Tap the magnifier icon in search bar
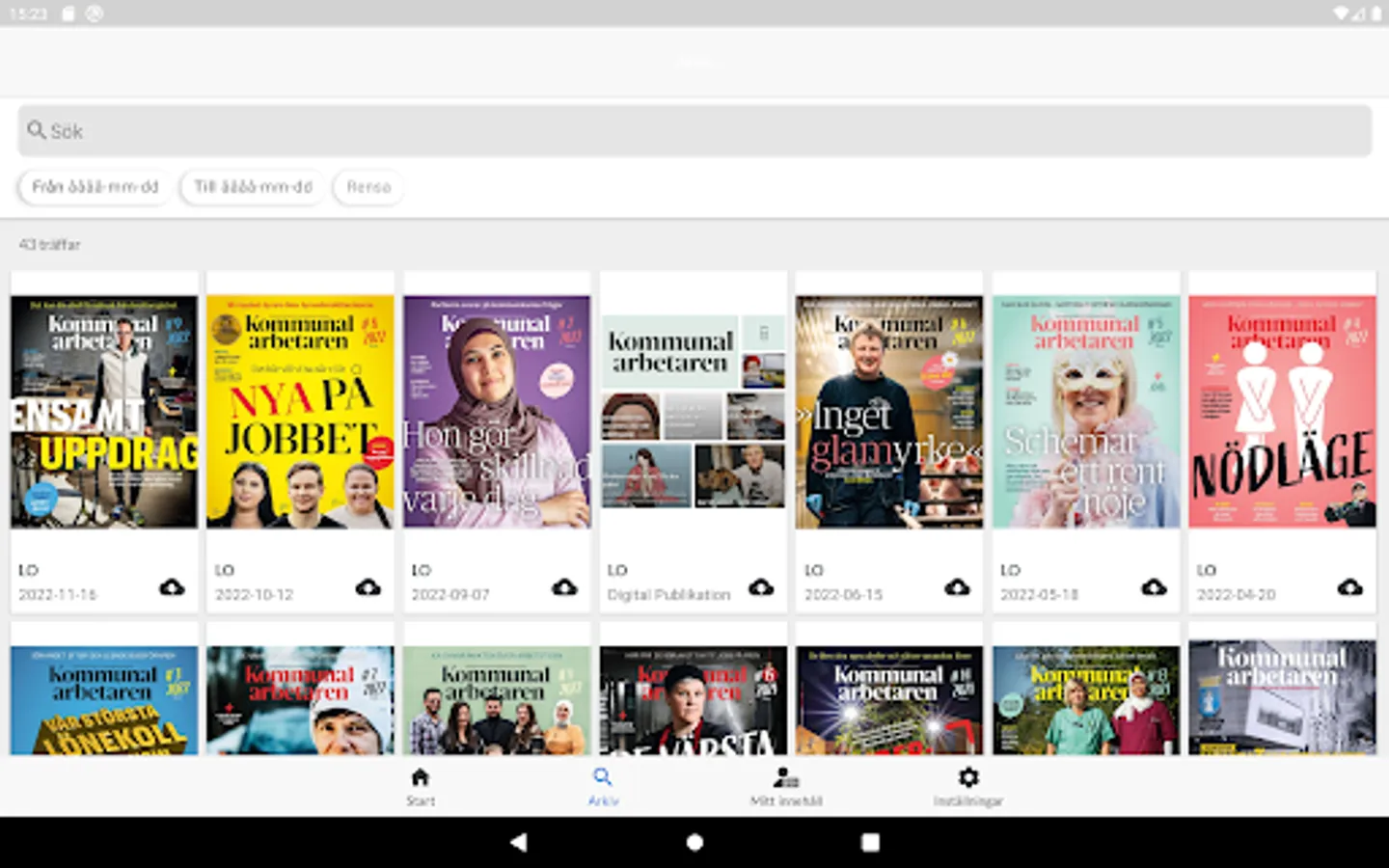Screen dimensions: 1389x868 (x=36, y=130)
